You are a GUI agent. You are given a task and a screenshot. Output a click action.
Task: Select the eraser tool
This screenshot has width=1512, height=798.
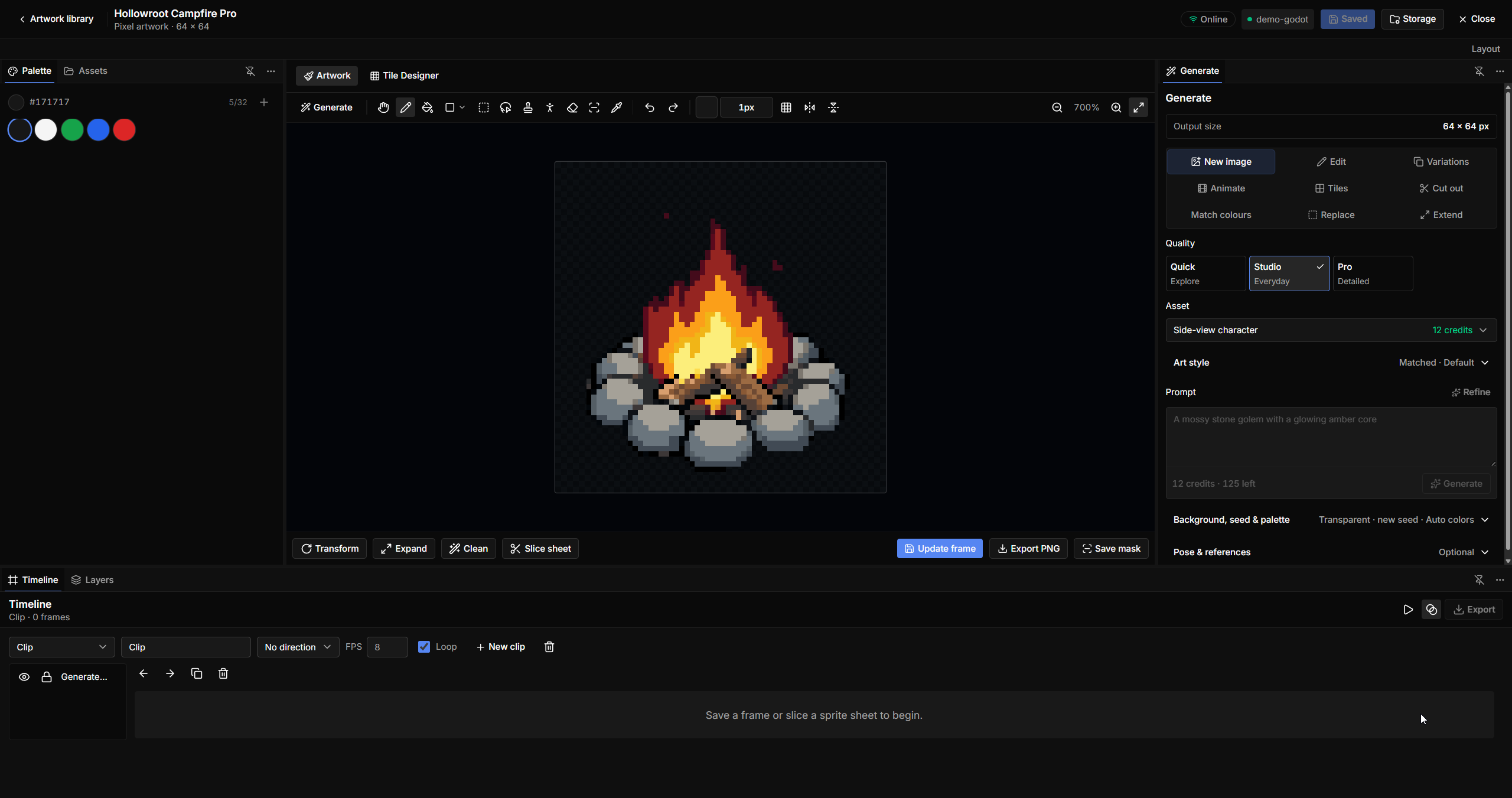pyautogui.click(x=572, y=108)
